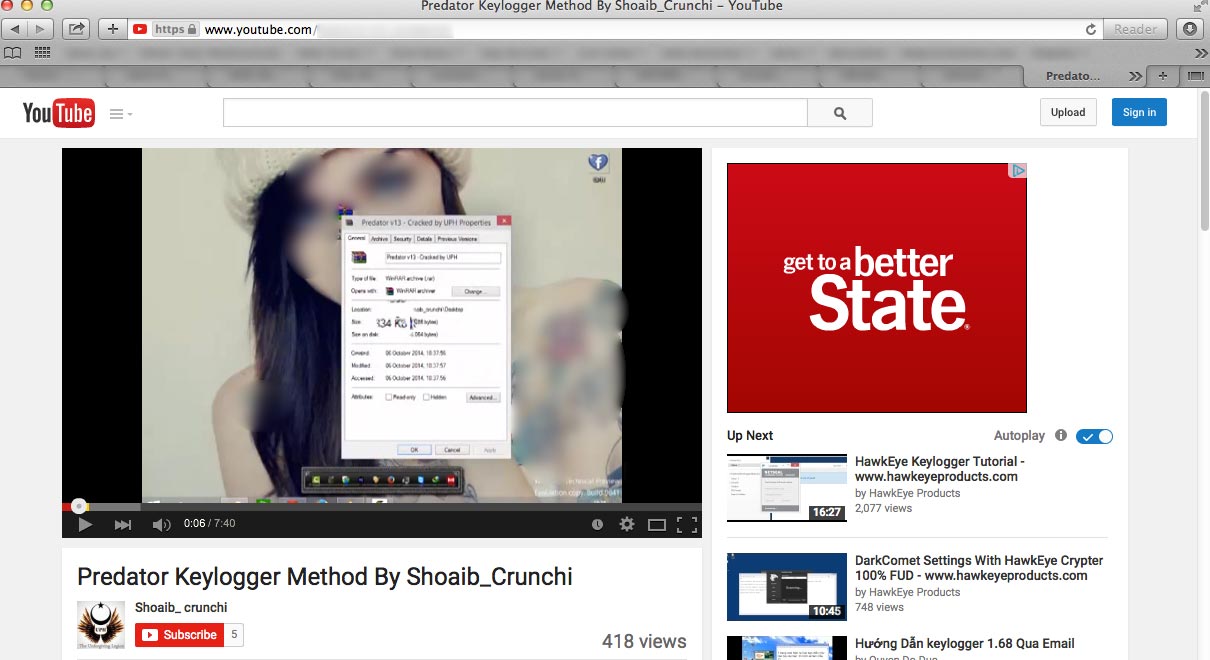Click the video progress bar scrubber
1210x660 pixels.
(x=79, y=506)
